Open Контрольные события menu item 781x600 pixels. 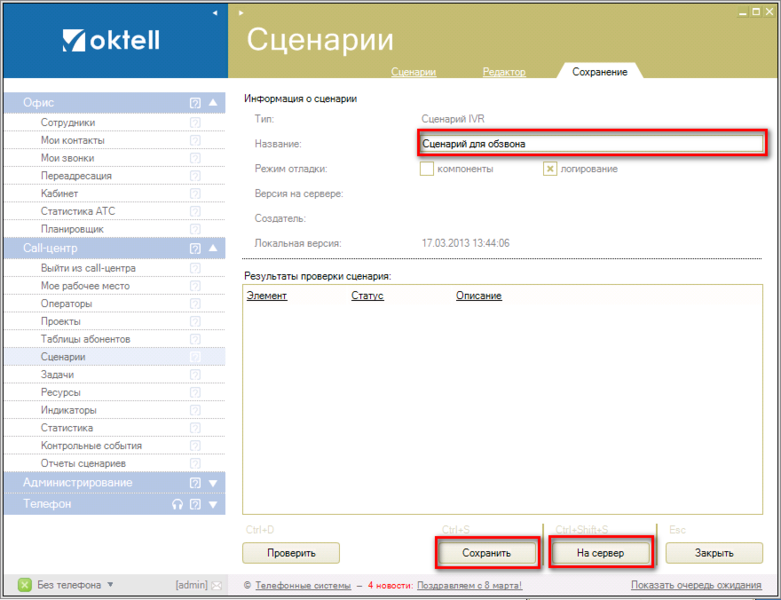91,446
